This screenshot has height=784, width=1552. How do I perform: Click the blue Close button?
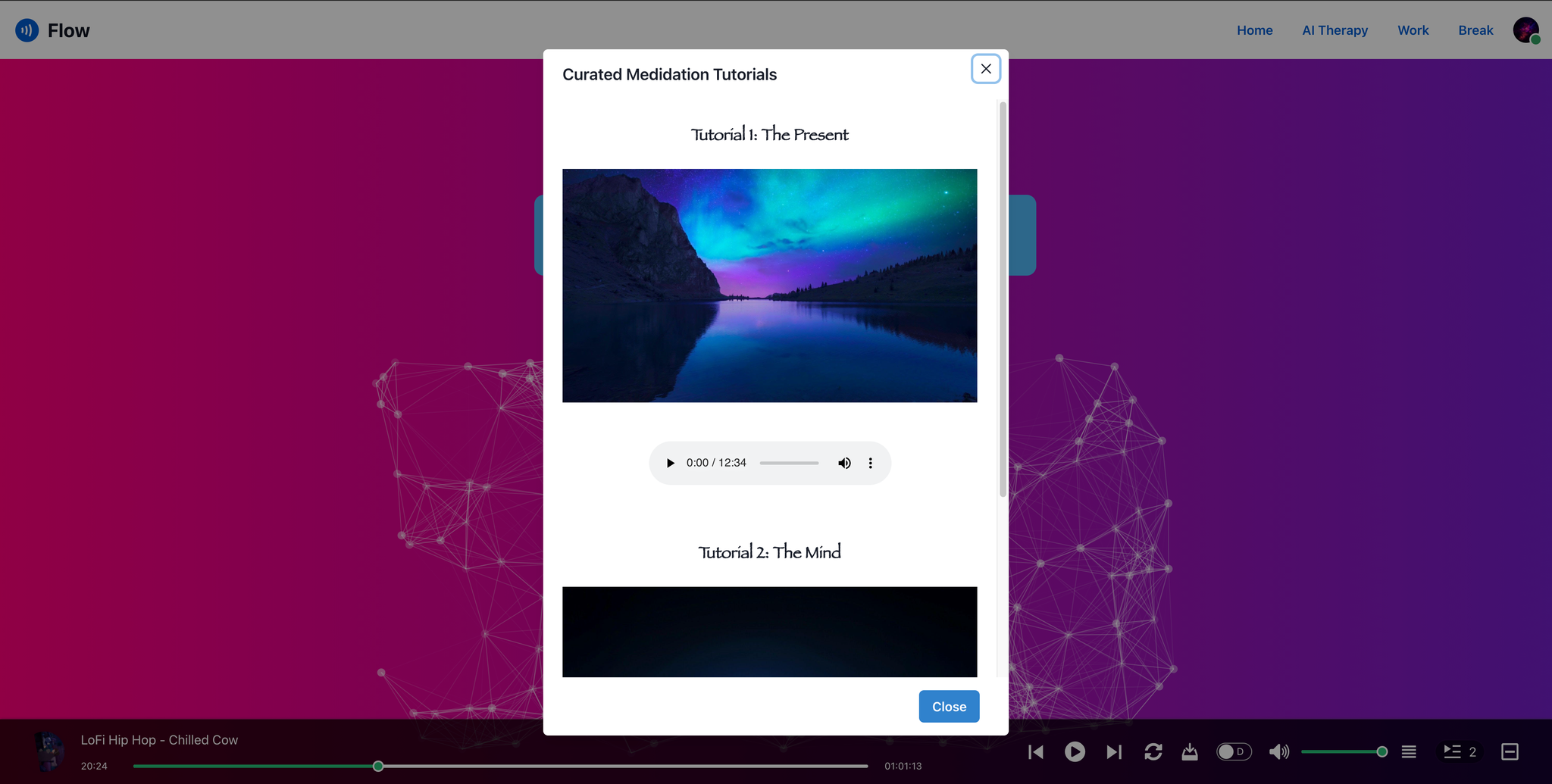949,707
